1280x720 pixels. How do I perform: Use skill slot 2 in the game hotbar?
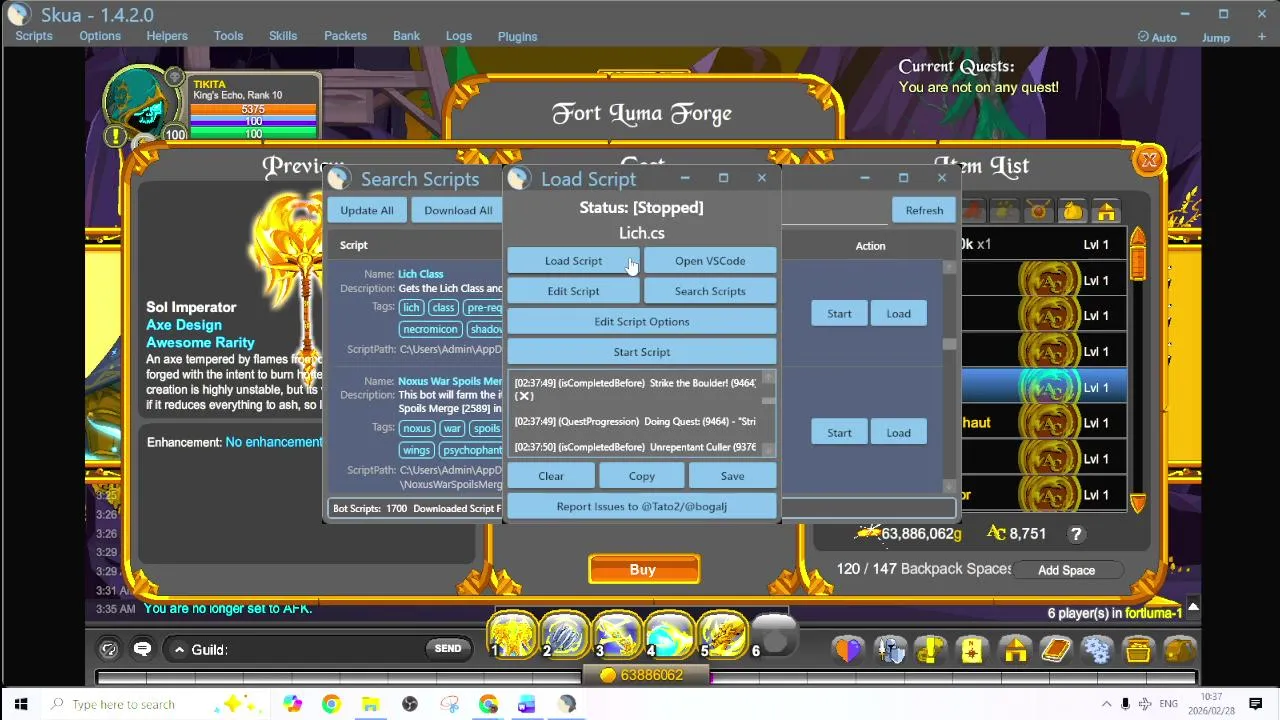[x=565, y=637]
